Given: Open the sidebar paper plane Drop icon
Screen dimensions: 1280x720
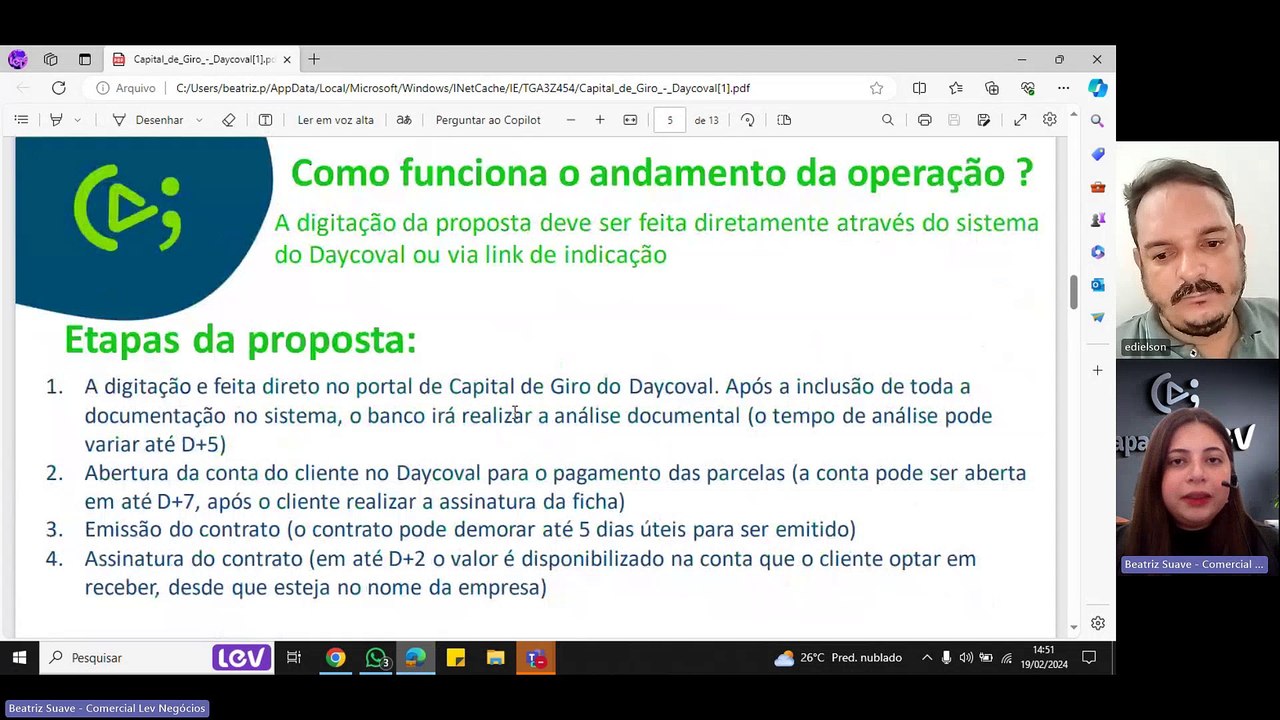Looking at the screenshot, I should (1098, 317).
